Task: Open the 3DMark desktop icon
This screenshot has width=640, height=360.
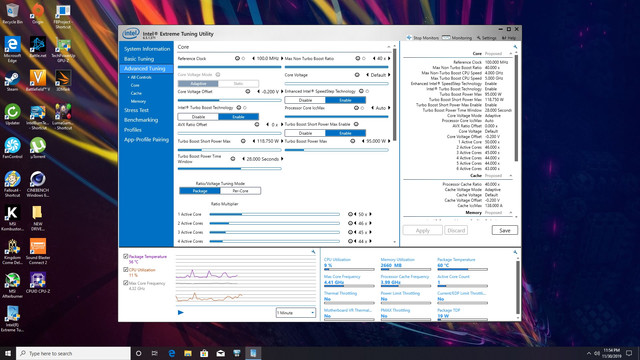Action: coord(63,81)
